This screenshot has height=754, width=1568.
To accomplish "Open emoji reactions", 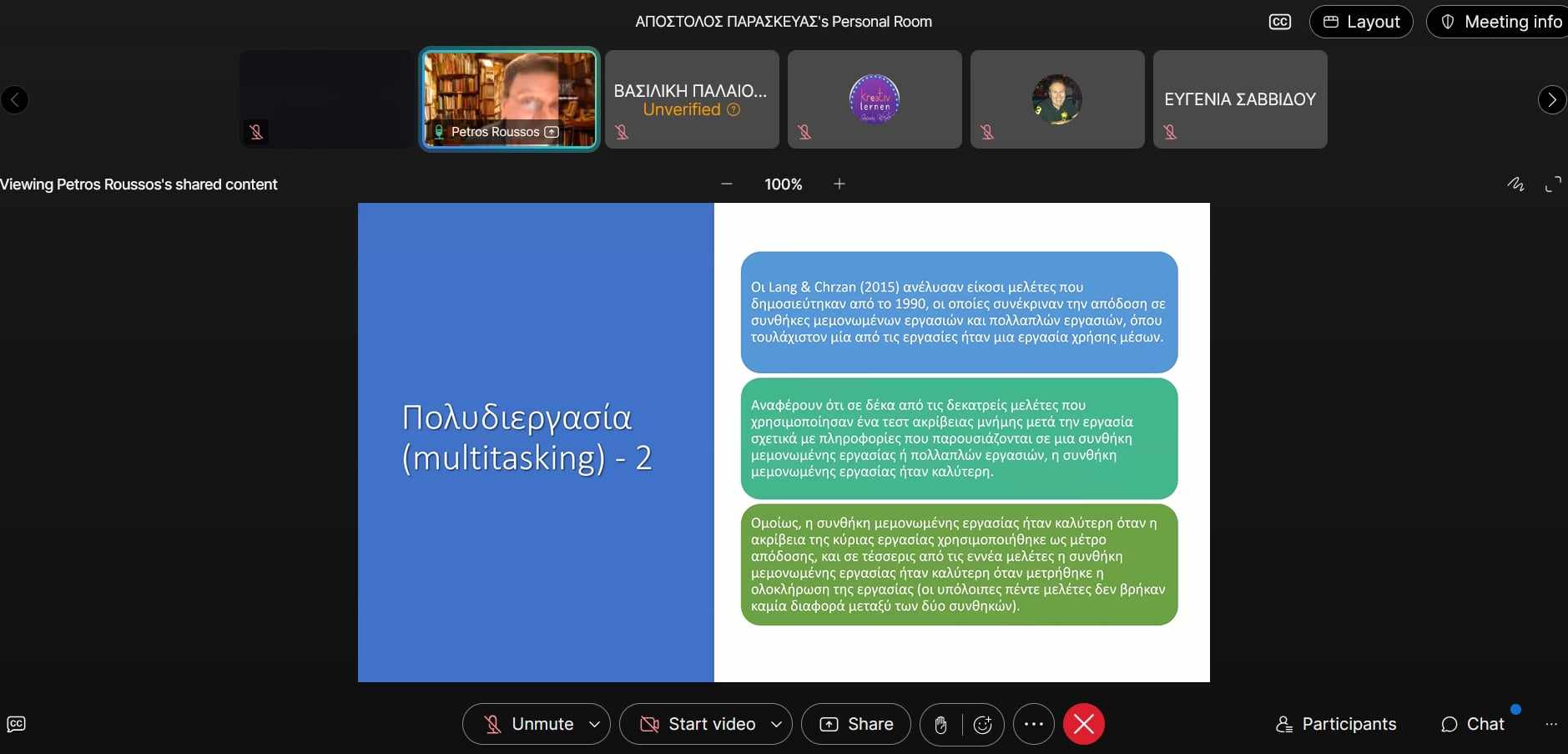I will tap(983, 725).
